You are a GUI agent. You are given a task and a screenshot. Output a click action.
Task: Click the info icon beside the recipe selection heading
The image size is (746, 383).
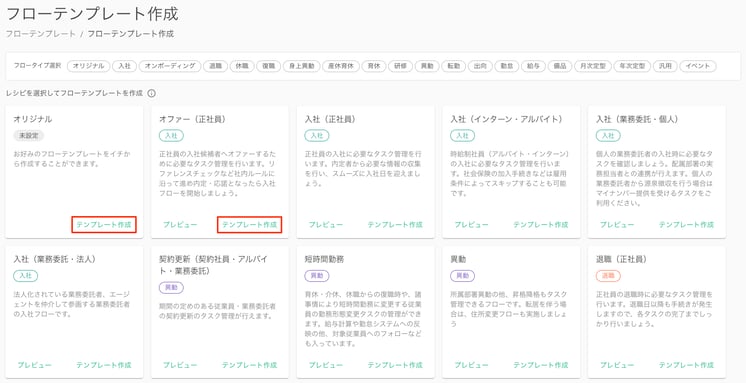pyautogui.click(x=152, y=93)
